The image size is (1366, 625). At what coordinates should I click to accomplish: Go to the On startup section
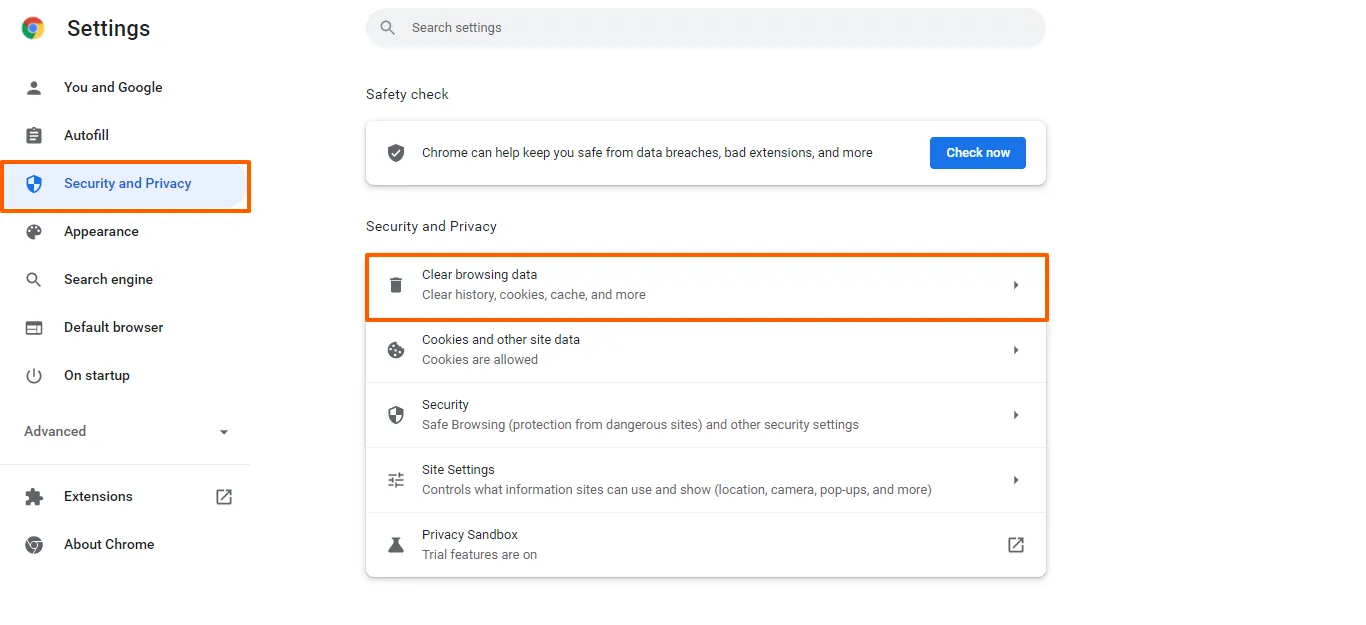point(125,376)
